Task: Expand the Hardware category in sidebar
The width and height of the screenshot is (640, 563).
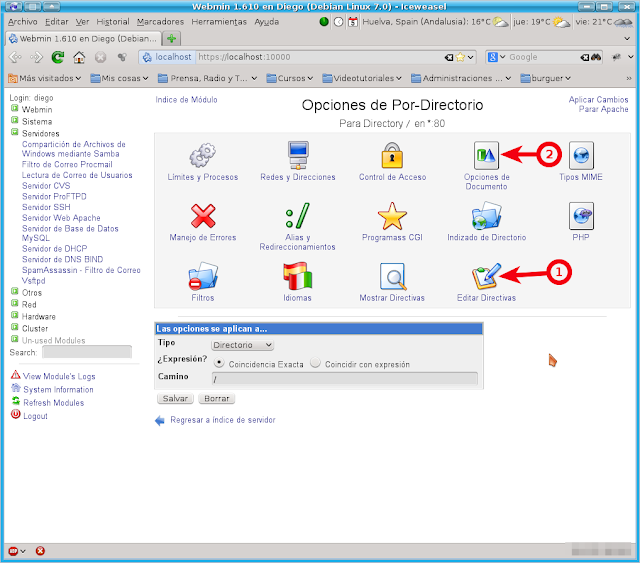Action: pos(15,315)
